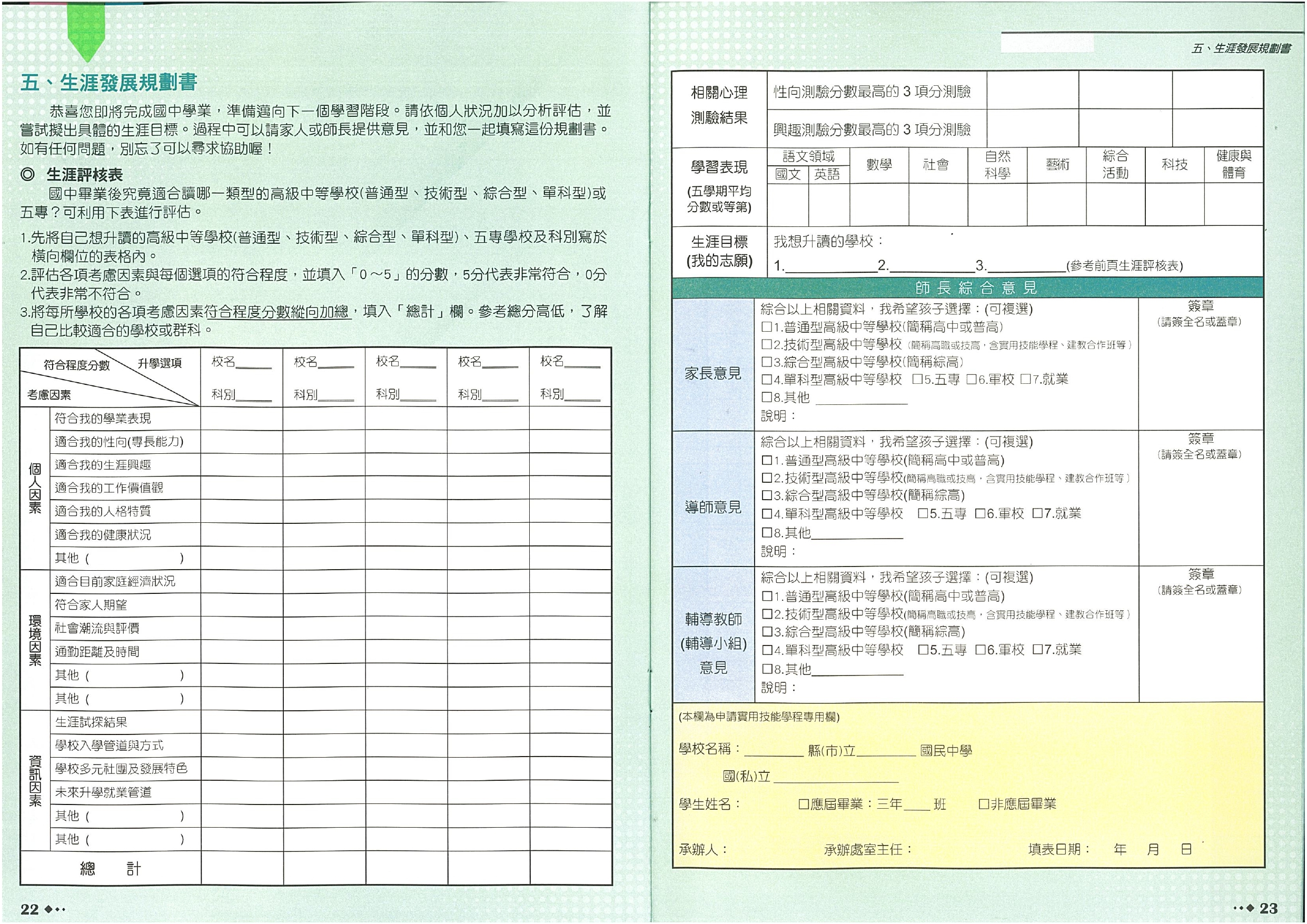The image size is (1307, 924).
Task: Check 5.五專 in the 家長意見 section
Action: pyautogui.click(x=917, y=379)
